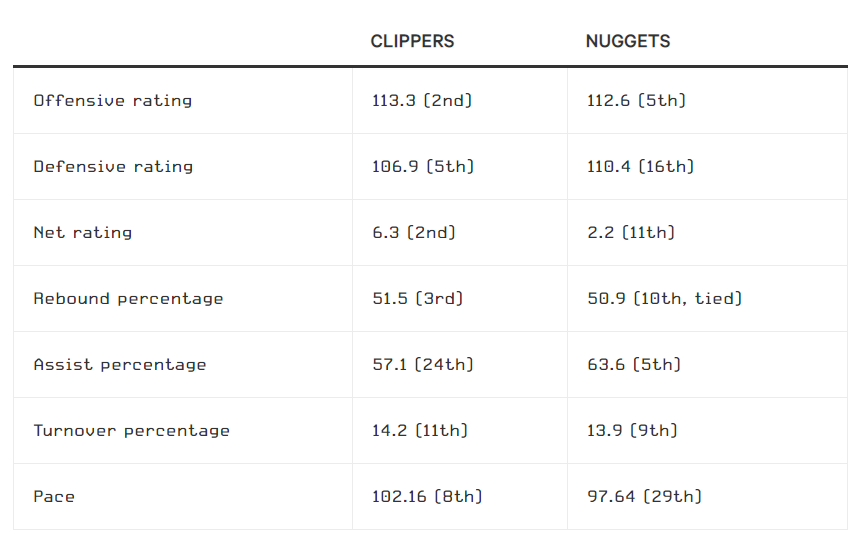Select Clippers assist percentage 57.1 (24th)
Image resolution: width=868 pixels, height=545 pixels.
pos(422,364)
